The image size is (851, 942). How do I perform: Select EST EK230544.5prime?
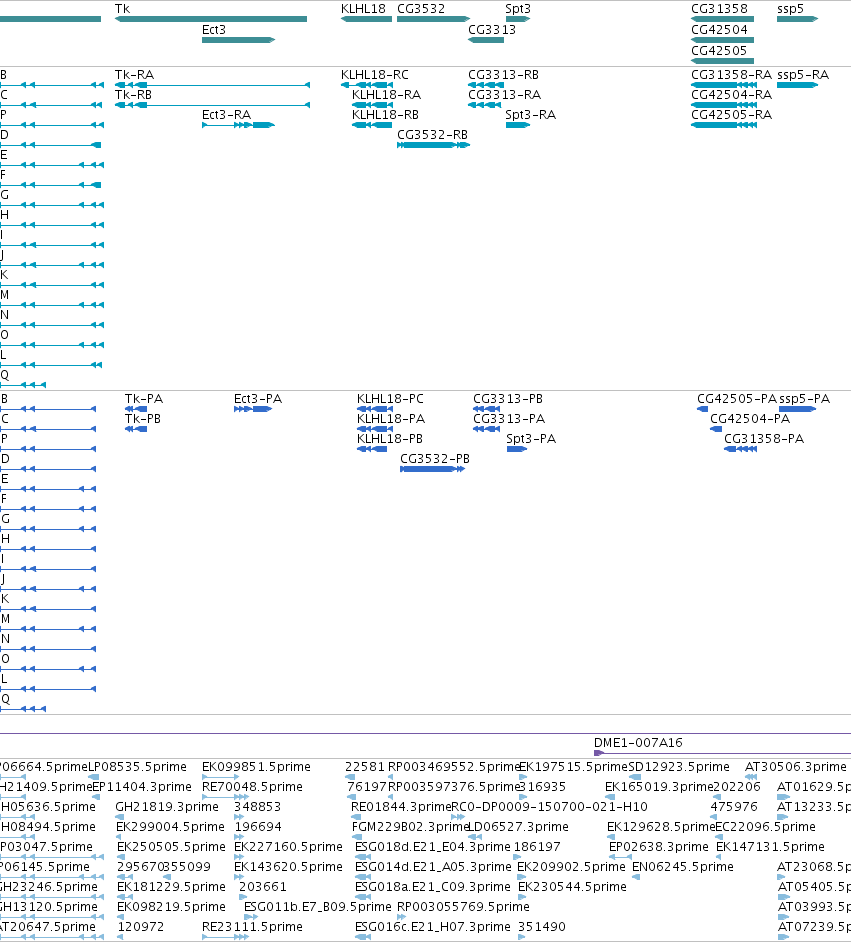(522, 897)
